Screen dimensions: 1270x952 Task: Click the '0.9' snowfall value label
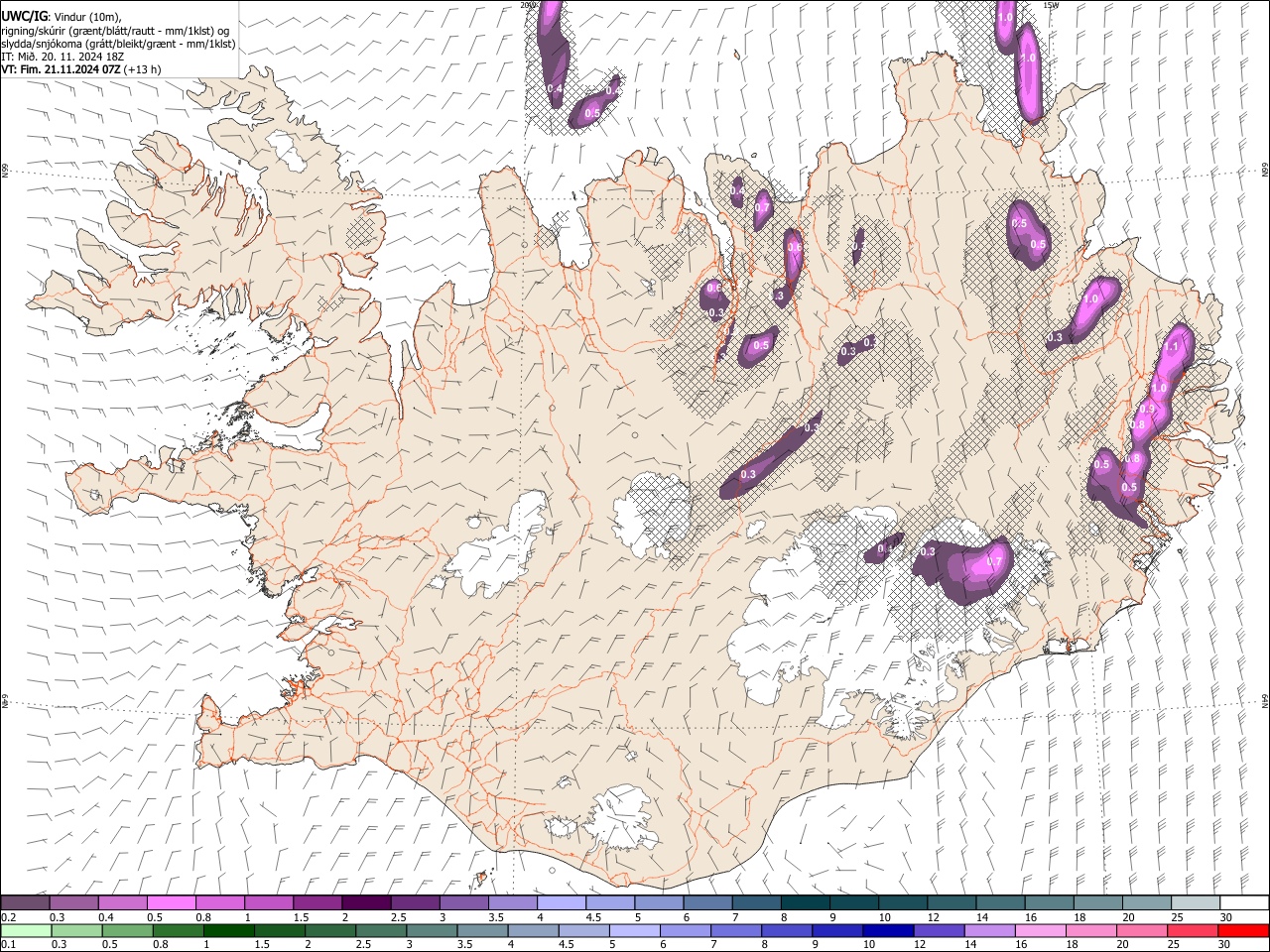[x=1147, y=409]
